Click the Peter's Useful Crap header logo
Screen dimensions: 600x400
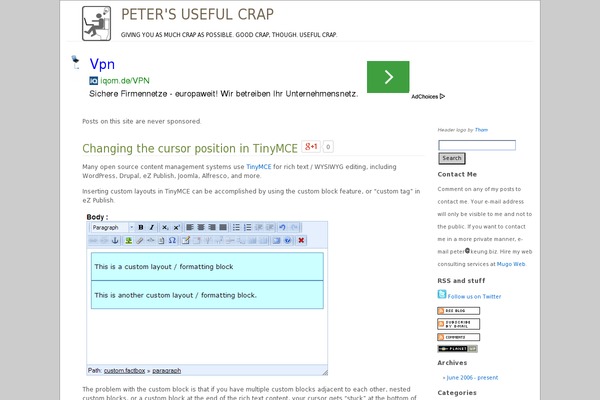[96, 23]
